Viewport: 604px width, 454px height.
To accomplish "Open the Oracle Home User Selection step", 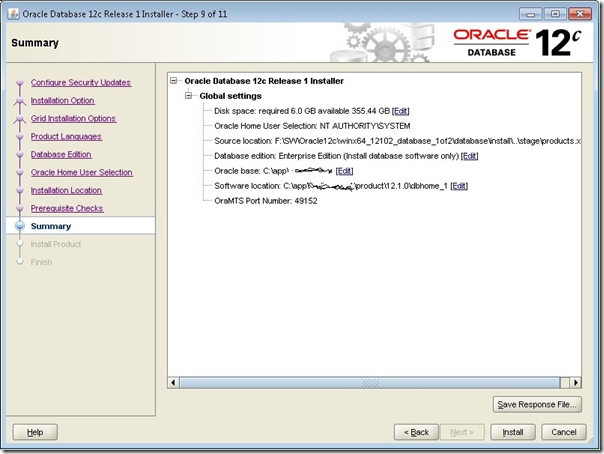I will pyautogui.click(x=82, y=172).
